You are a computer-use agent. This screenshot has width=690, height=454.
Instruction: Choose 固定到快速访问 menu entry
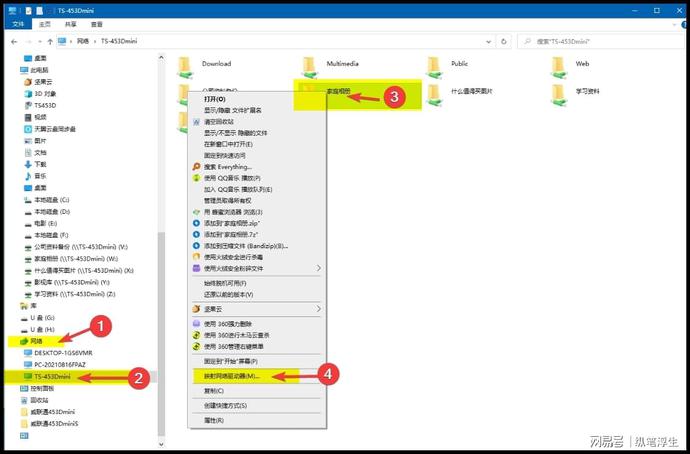pyautogui.click(x=257, y=156)
